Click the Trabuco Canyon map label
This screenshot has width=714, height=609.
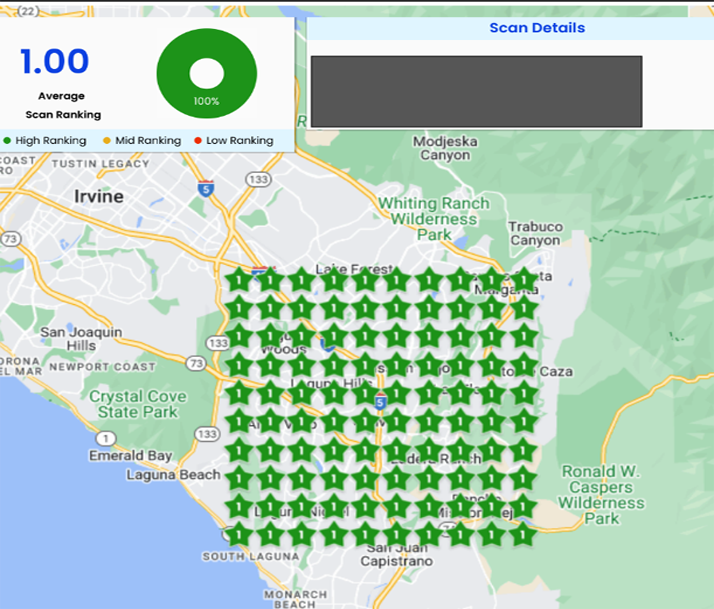click(x=535, y=233)
